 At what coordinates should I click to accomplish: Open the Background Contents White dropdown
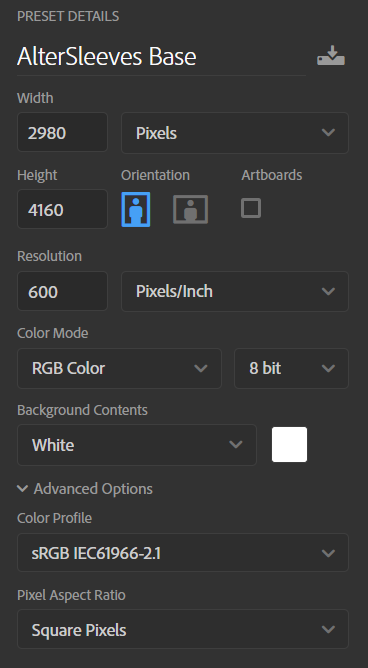pyautogui.click(x=137, y=445)
